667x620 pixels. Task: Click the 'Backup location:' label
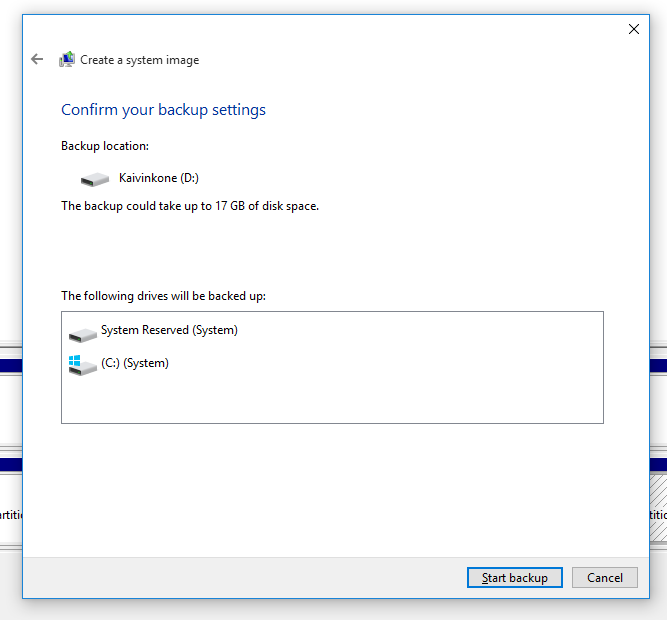pyautogui.click(x=105, y=146)
